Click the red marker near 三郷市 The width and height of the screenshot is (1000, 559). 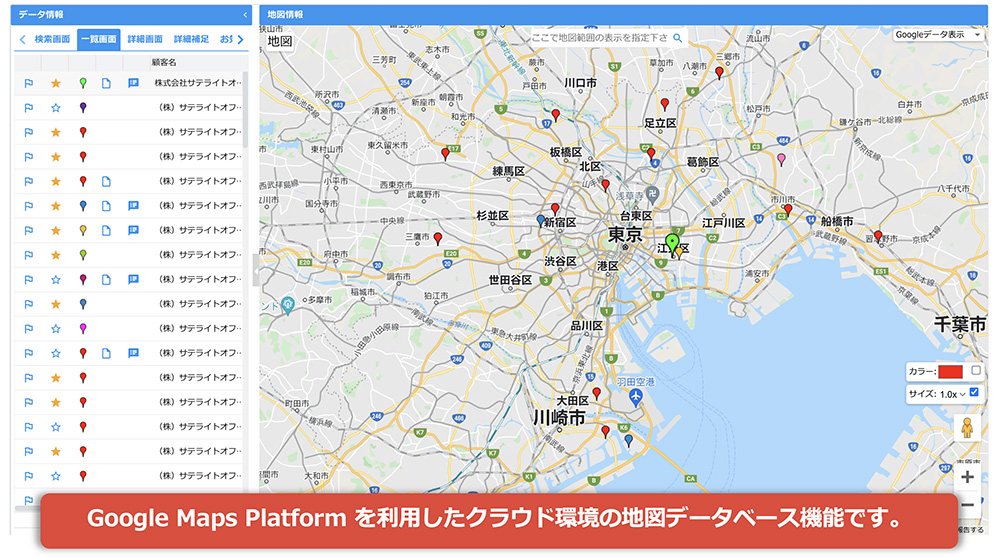[x=719, y=73]
